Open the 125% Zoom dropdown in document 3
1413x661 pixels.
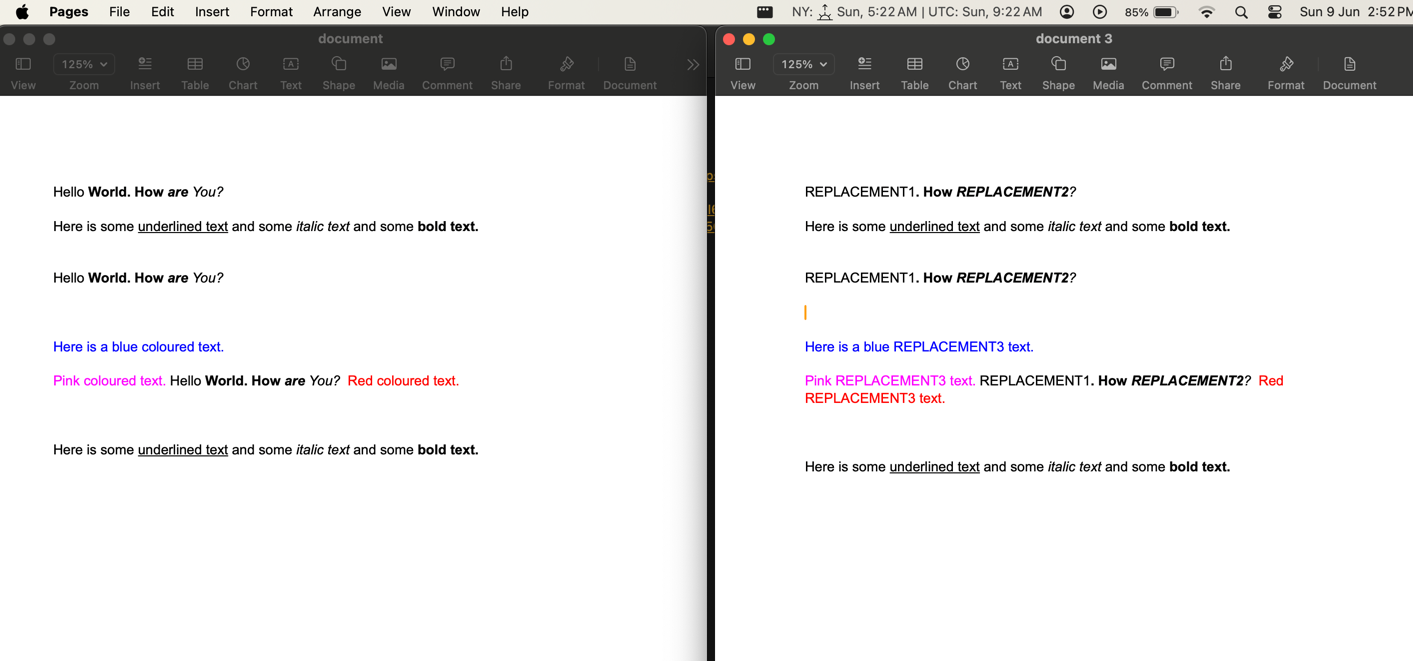point(803,64)
